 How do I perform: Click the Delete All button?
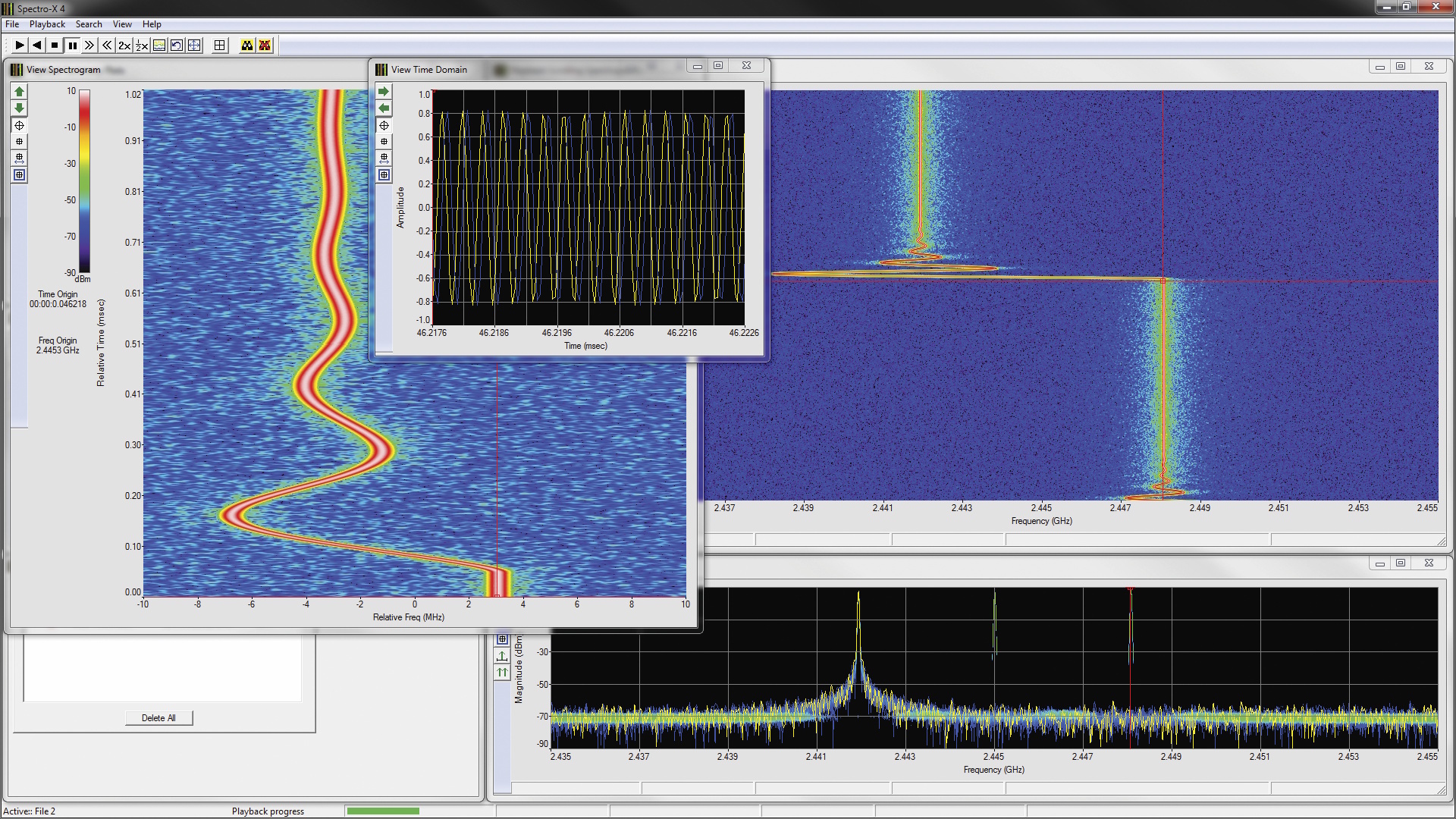(x=158, y=718)
